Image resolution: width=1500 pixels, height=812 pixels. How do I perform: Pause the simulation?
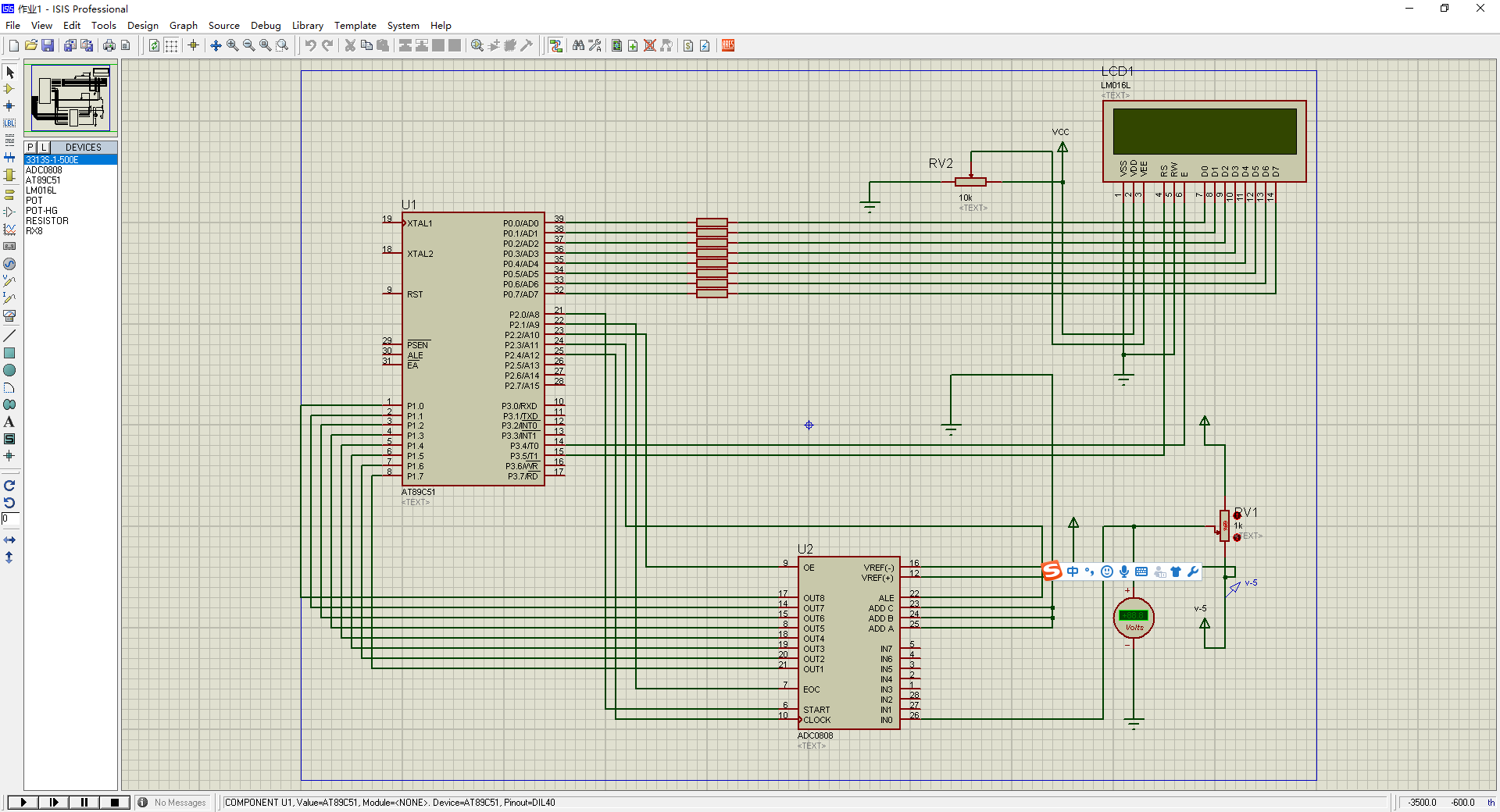[x=84, y=802]
